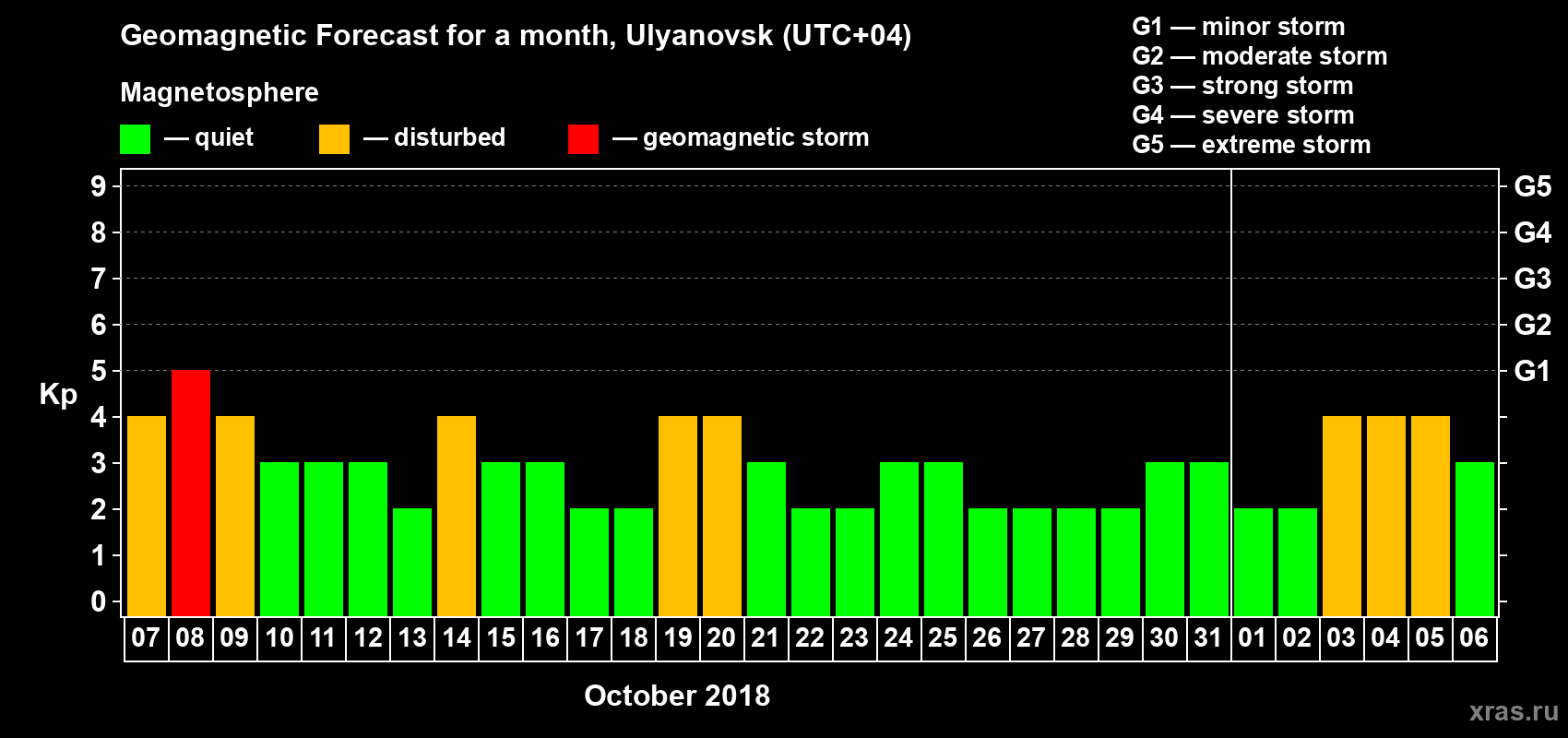Click the Magnetosphere heading
The height and width of the screenshot is (738, 1568).
tap(220, 92)
